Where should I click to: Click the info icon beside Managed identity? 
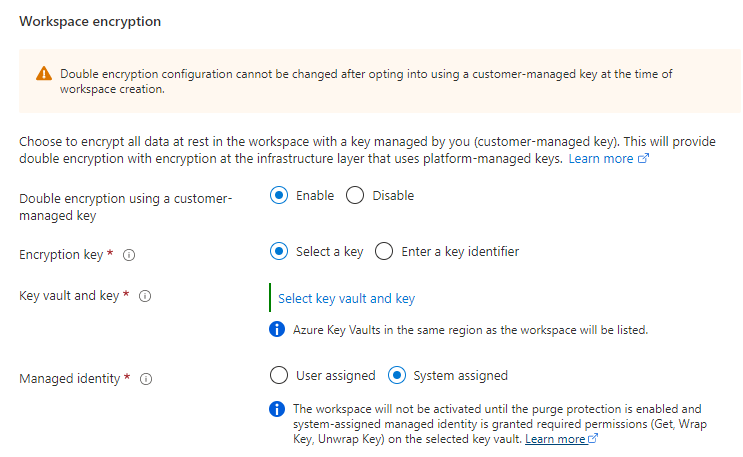click(x=146, y=379)
